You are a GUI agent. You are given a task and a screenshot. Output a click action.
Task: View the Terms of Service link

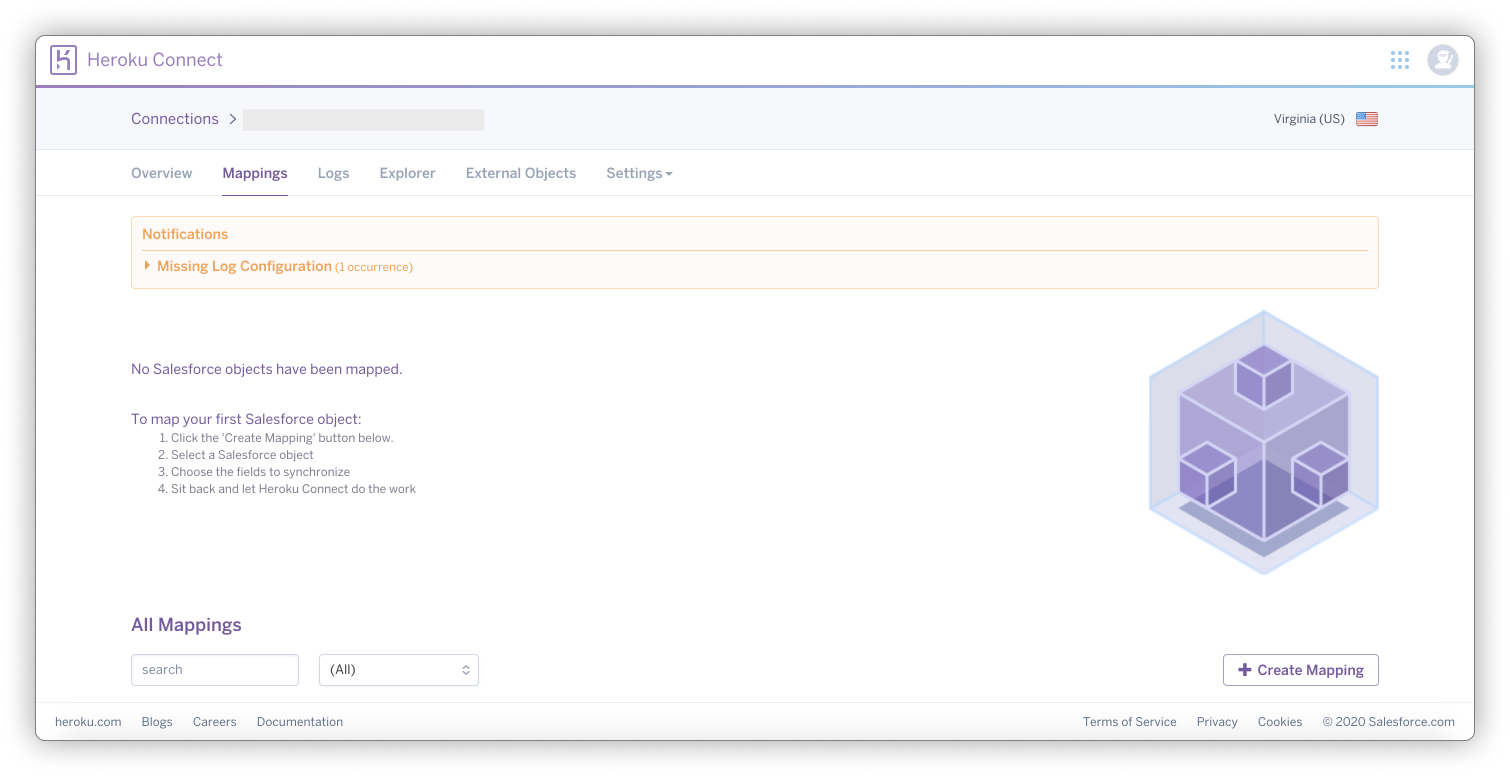click(1130, 722)
